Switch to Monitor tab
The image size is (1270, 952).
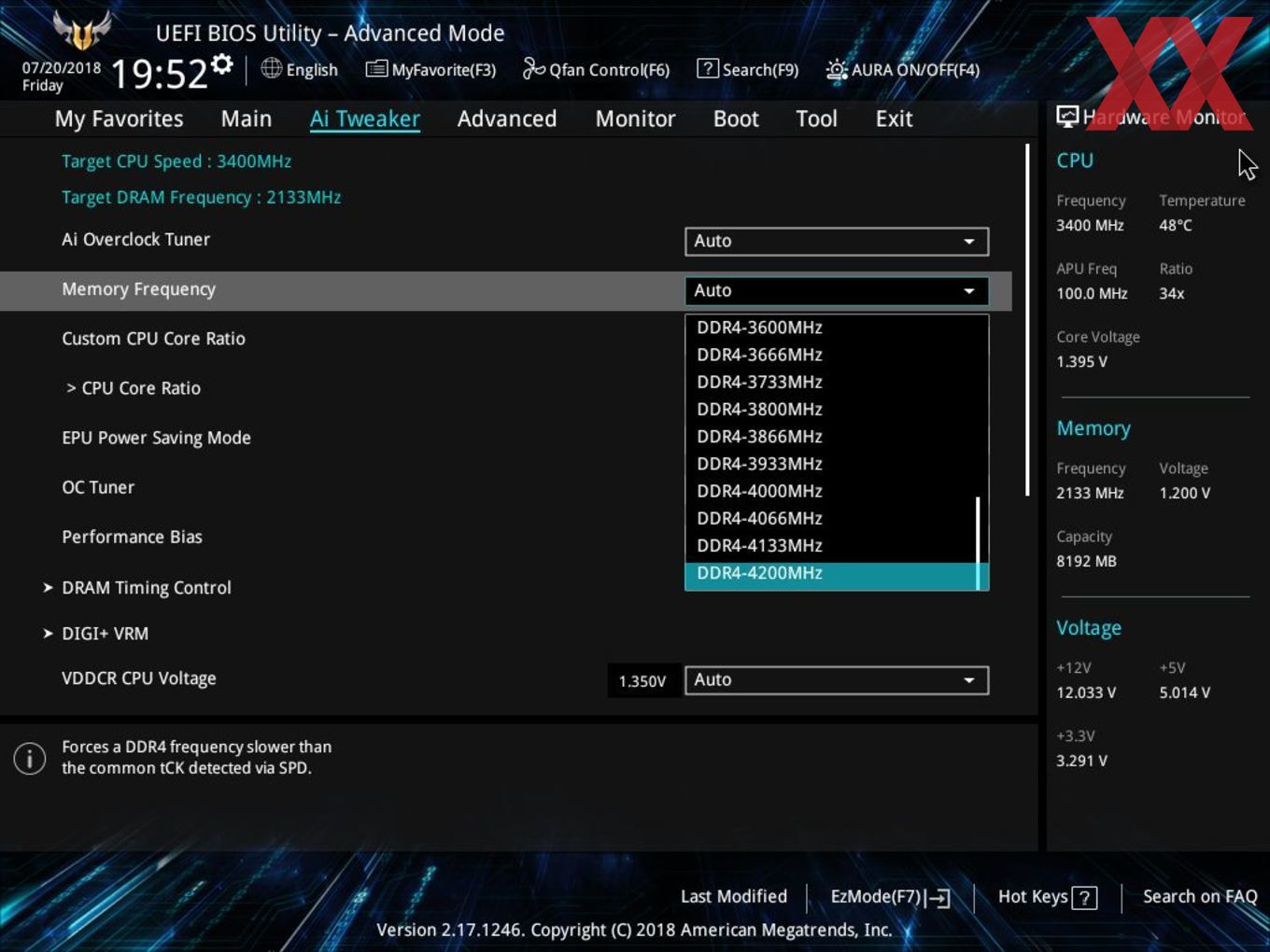click(x=635, y=119)
